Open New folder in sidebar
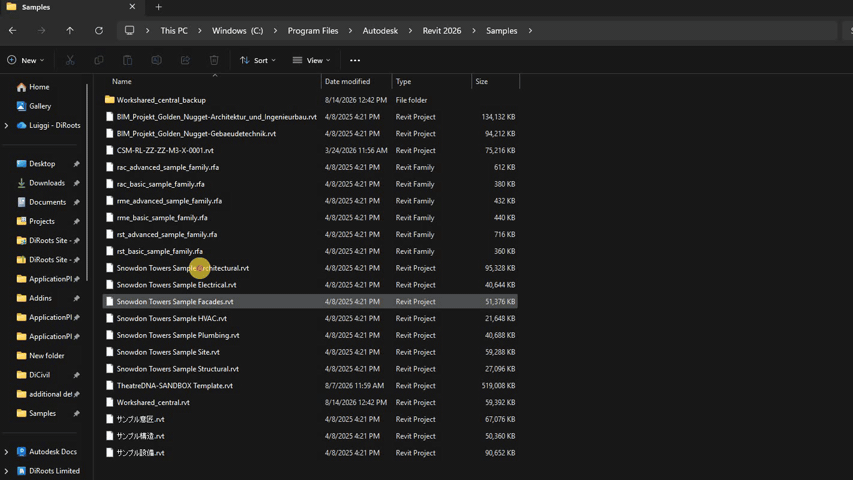The width and height of the screenshot is (853, 480). click(x=41, y=356)
